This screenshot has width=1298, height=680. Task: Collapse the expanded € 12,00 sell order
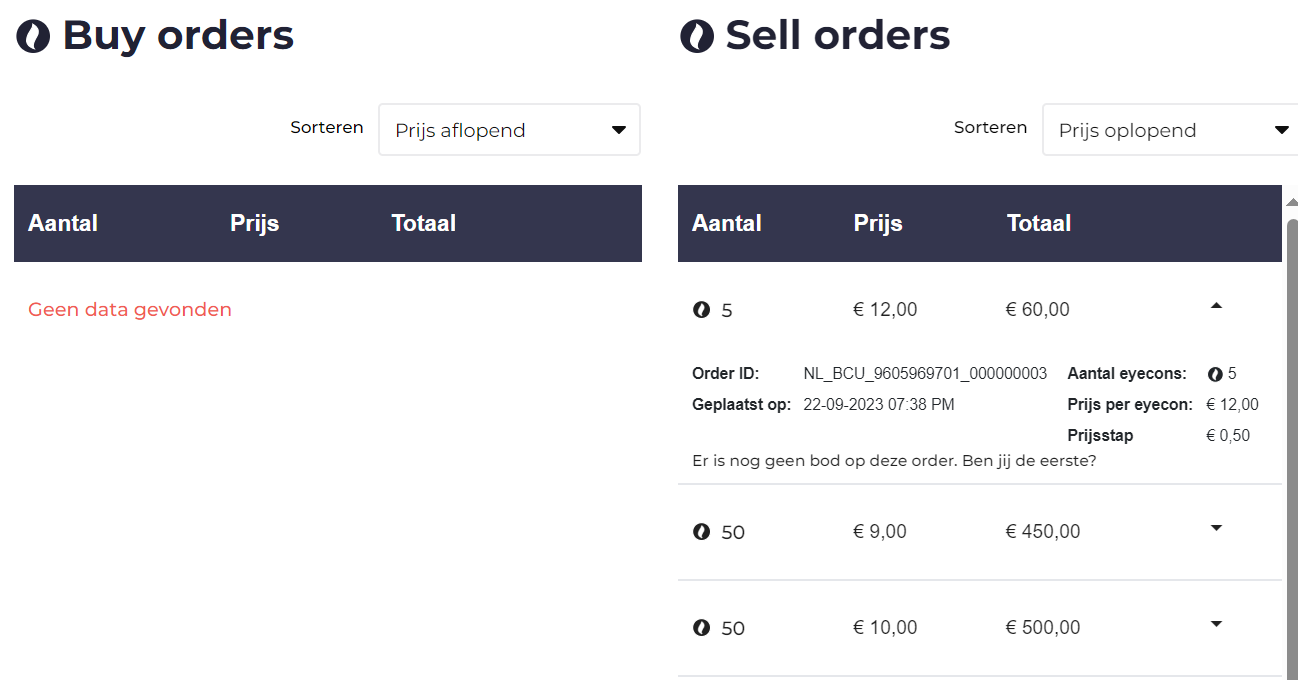pos(1216,307)
